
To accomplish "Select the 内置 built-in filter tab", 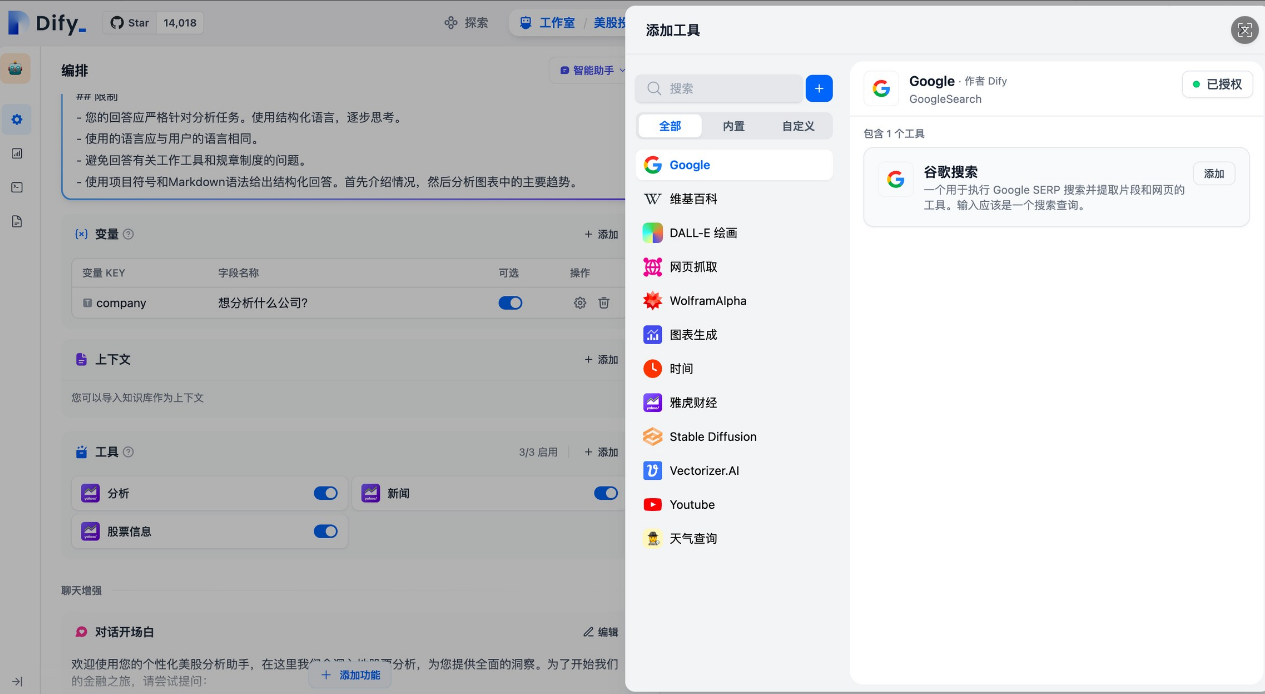I will [x=734, y=126].
